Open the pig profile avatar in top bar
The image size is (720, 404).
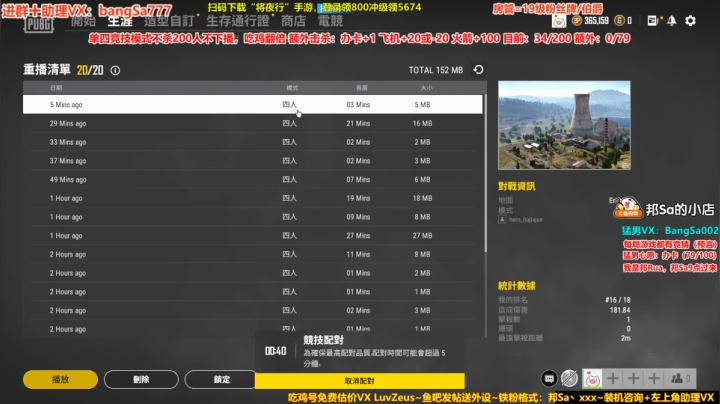pos(559,21)
